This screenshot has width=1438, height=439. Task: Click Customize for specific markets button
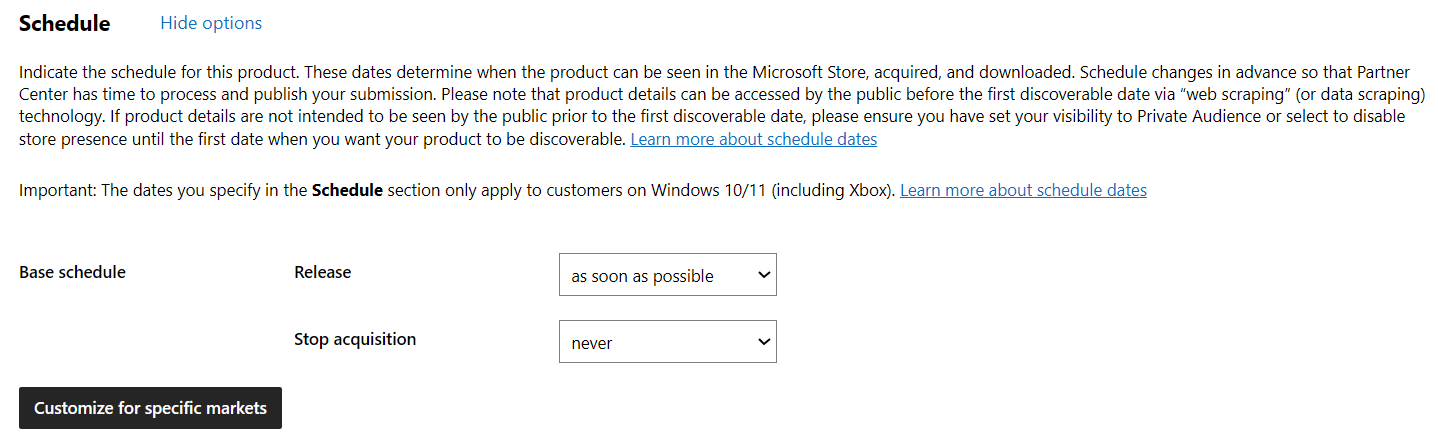tap(150, 408)
